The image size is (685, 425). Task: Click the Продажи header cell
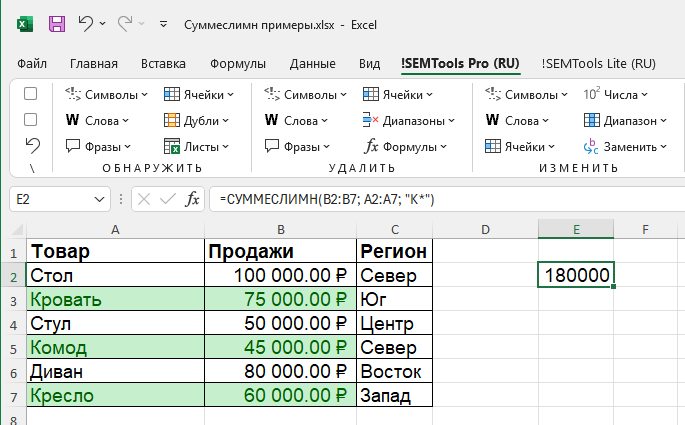[280, 251]
